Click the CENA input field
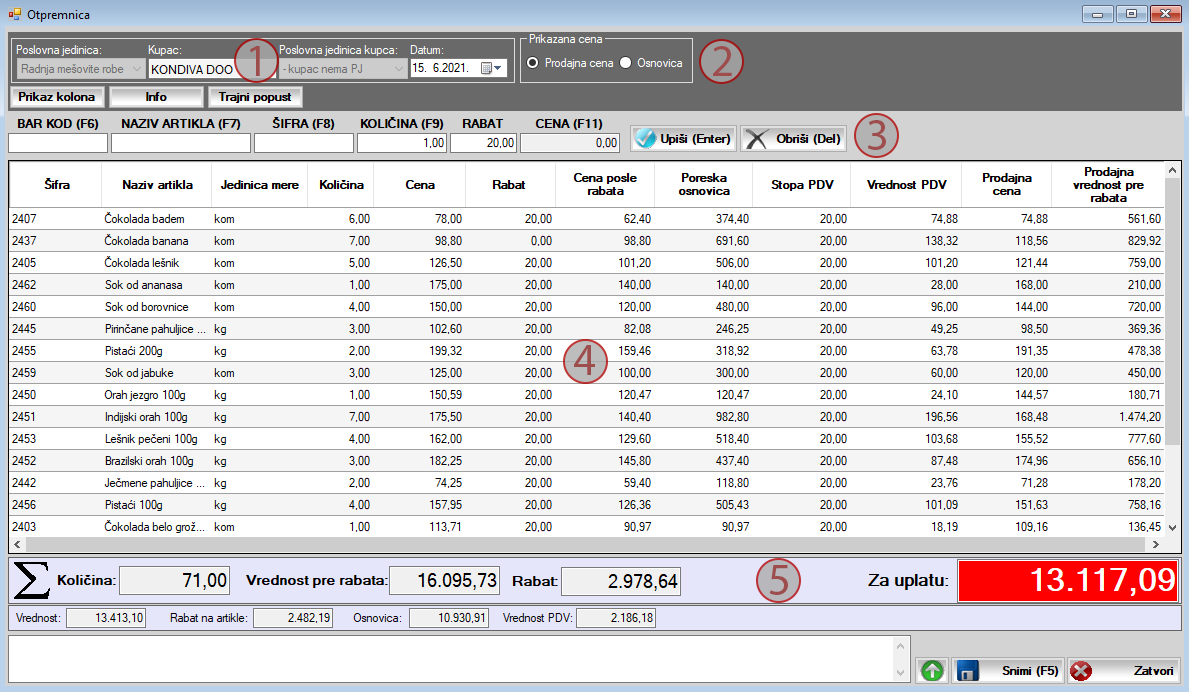1189x692 pixels. (569, 142)
